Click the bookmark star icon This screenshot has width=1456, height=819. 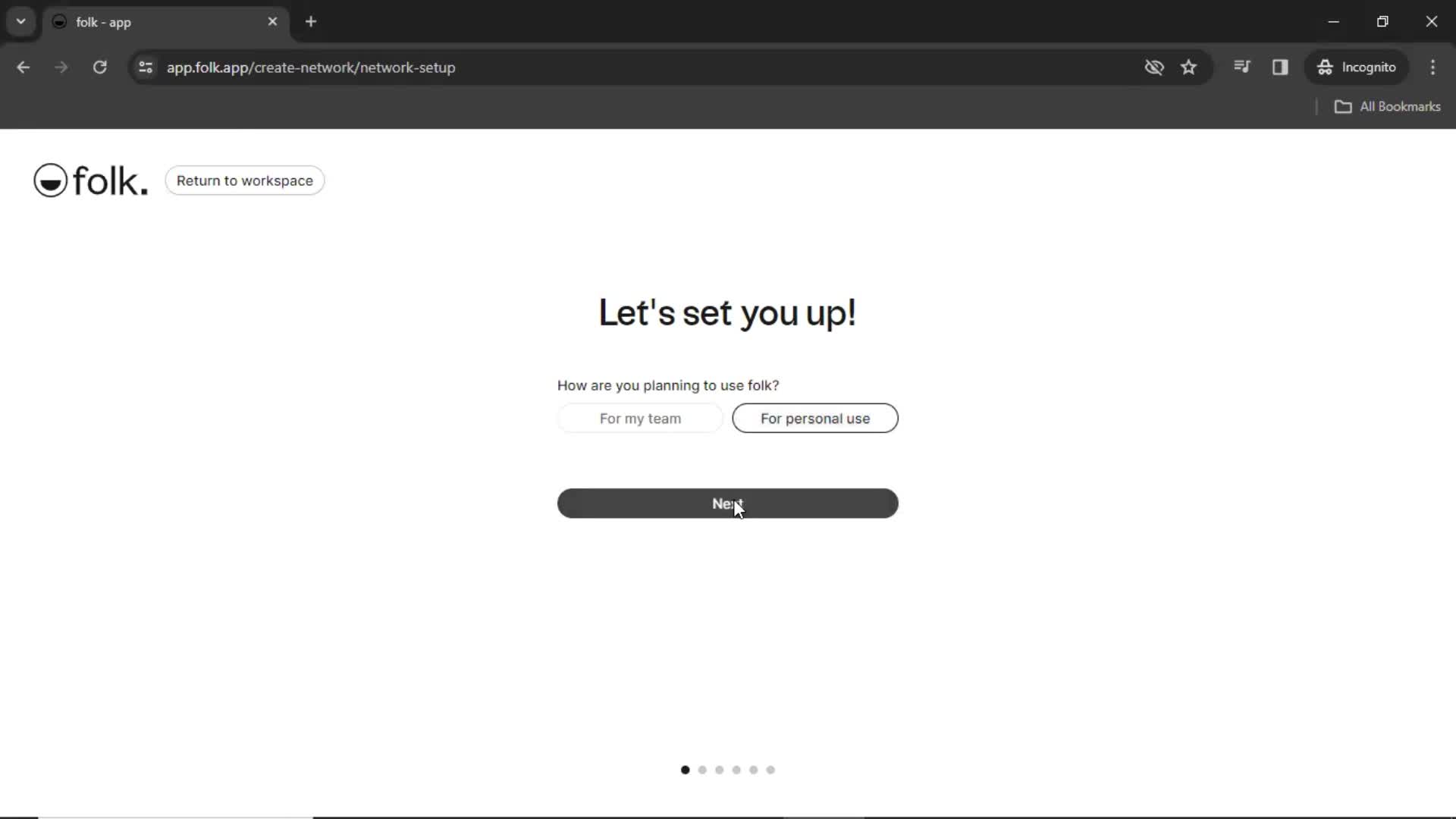[x=1188, y=67]
